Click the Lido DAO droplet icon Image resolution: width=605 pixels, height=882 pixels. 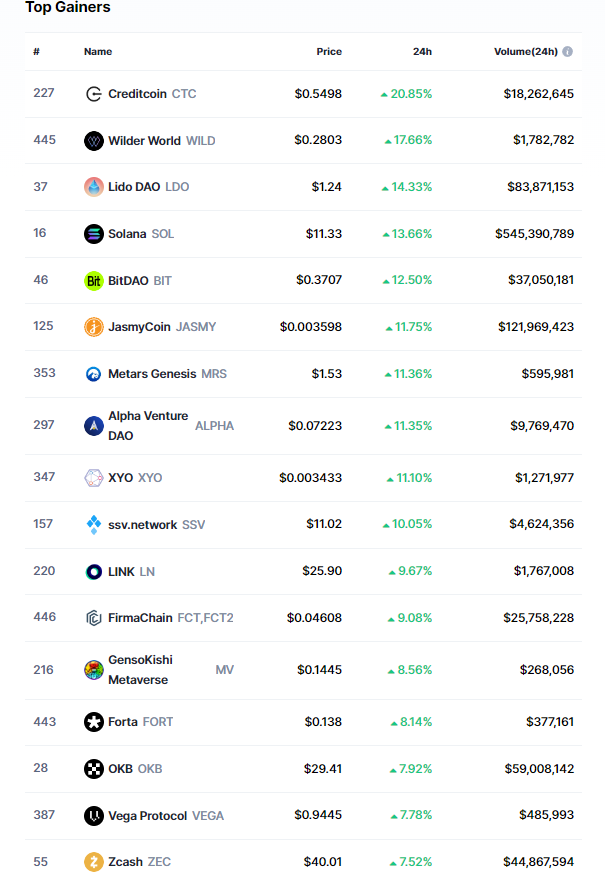click(93, 187)
